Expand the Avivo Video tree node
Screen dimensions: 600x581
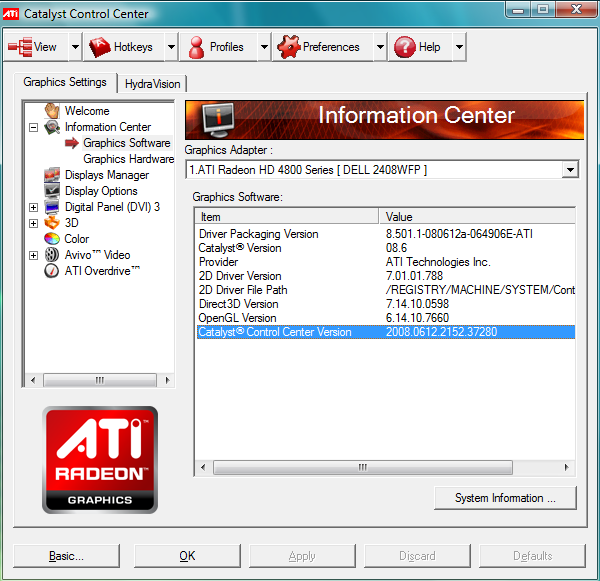tap(34, 255)
